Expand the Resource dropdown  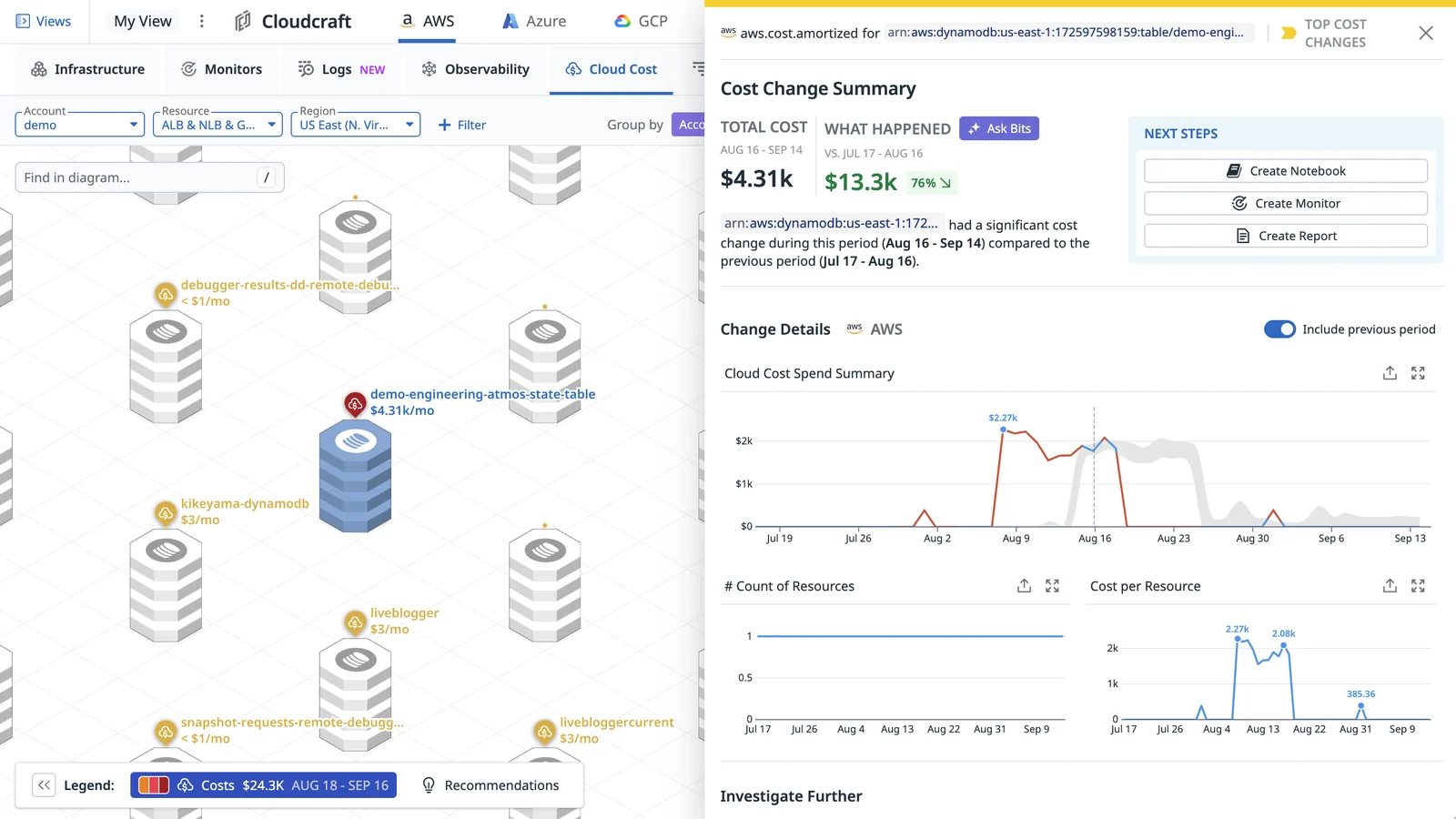click(218, 125)
